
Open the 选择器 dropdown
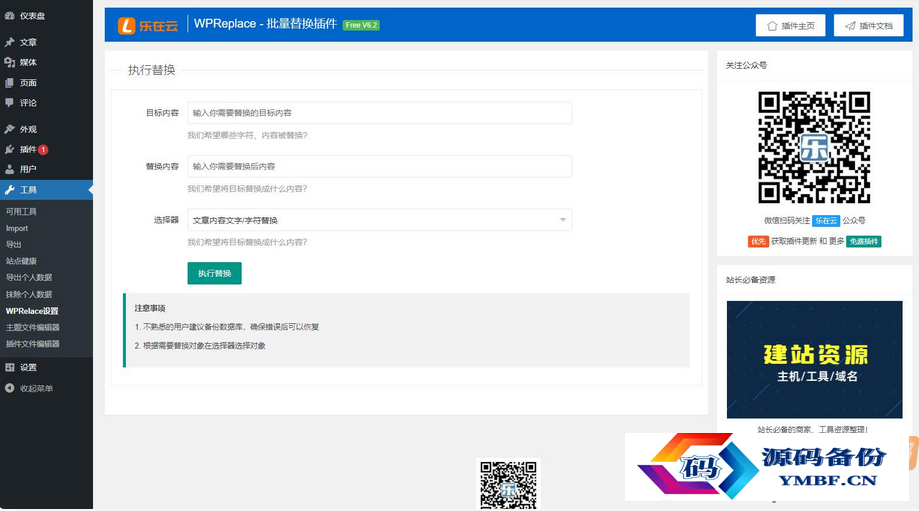(x=380, y=220)
